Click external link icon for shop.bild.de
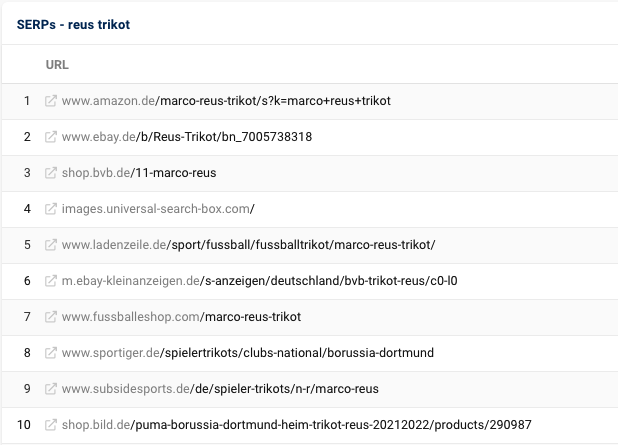This screenshot has width=618, height=445. point(51,425)
